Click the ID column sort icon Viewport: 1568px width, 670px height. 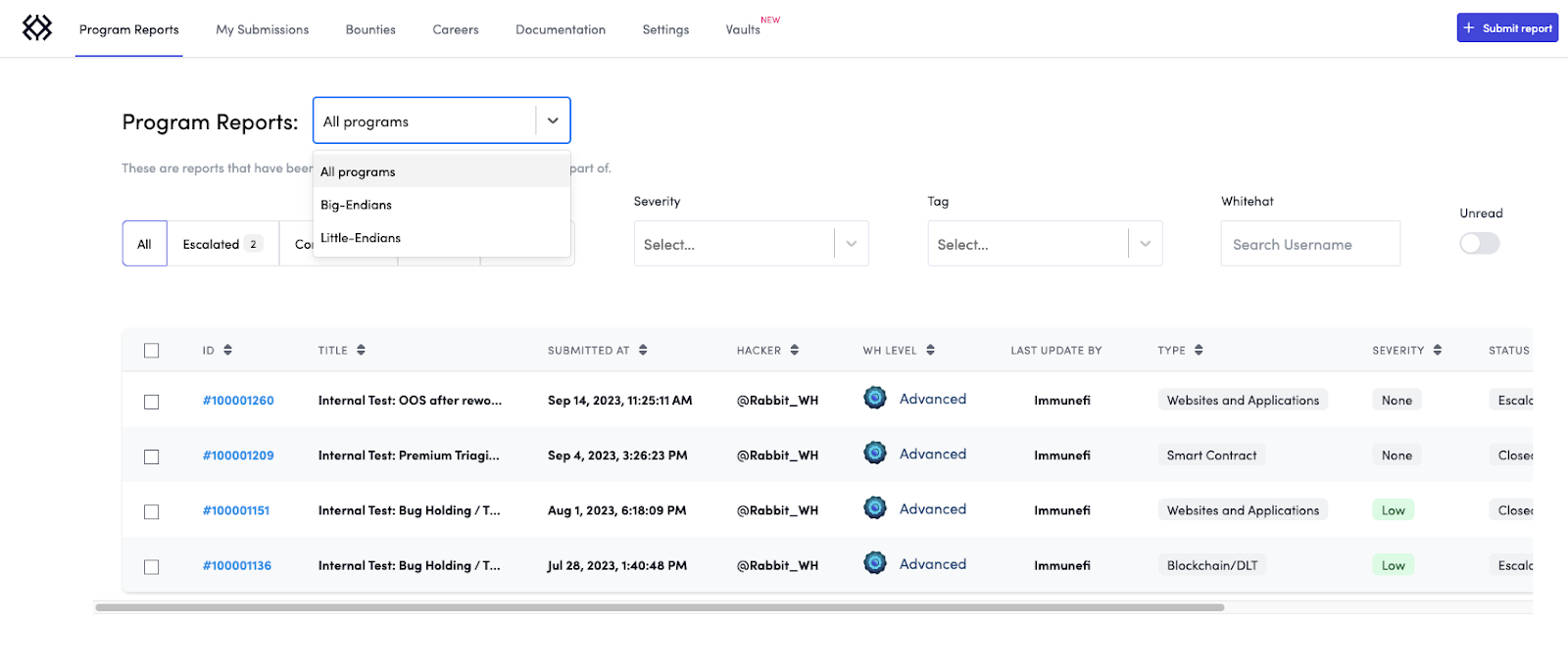pyautogui.click(x=227, y=350)
